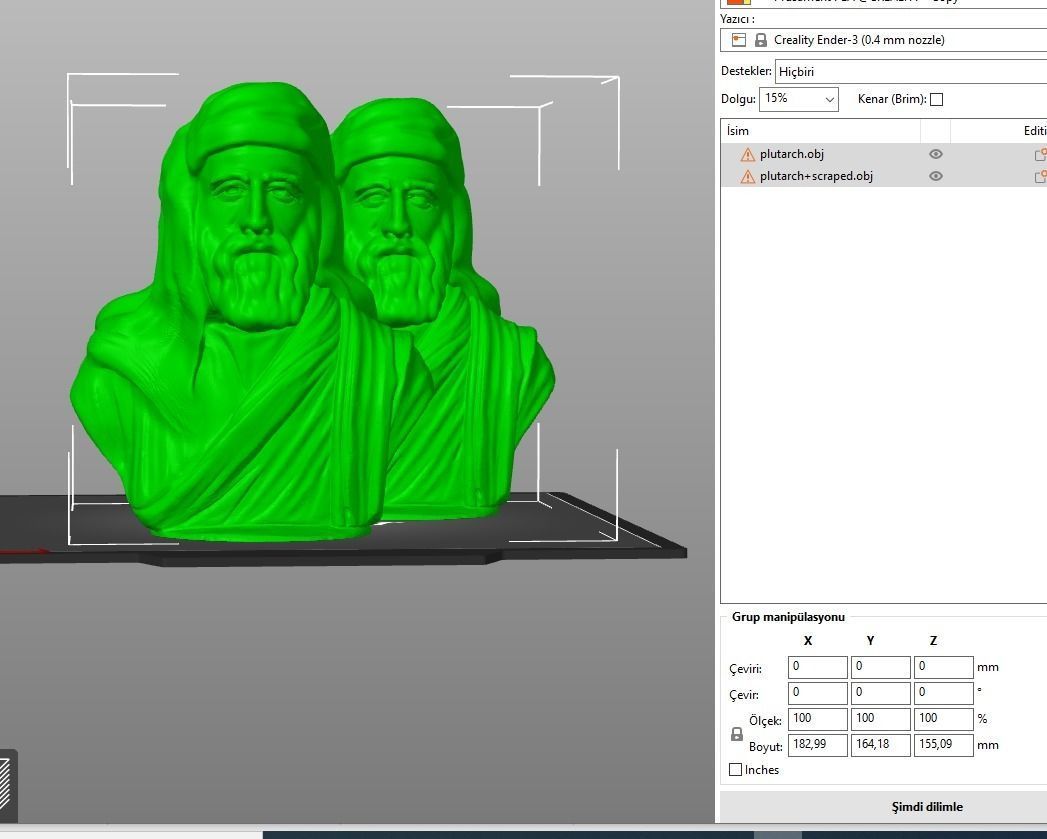Click the Boyut Y field showing 164,18

click(x=881, y=745)
